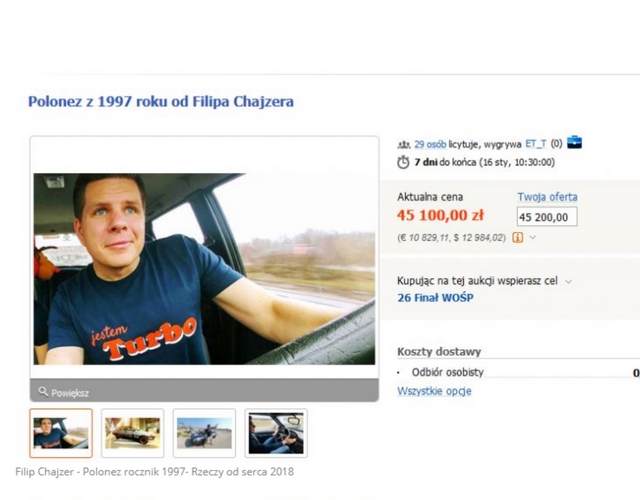Click the offer amount input field

click(x=547, y=217)
